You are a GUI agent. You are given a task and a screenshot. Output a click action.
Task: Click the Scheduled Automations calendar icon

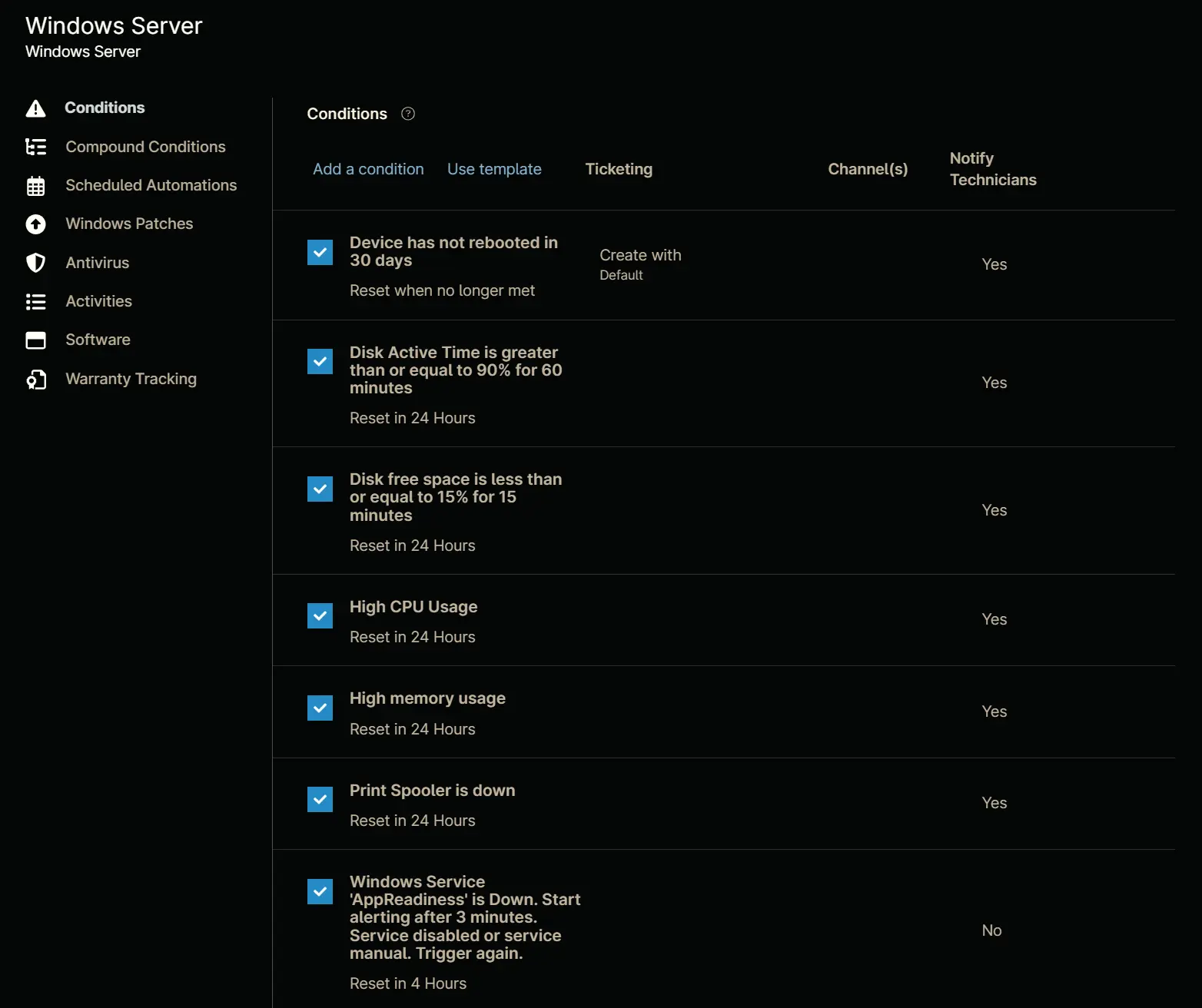(35, 186)
